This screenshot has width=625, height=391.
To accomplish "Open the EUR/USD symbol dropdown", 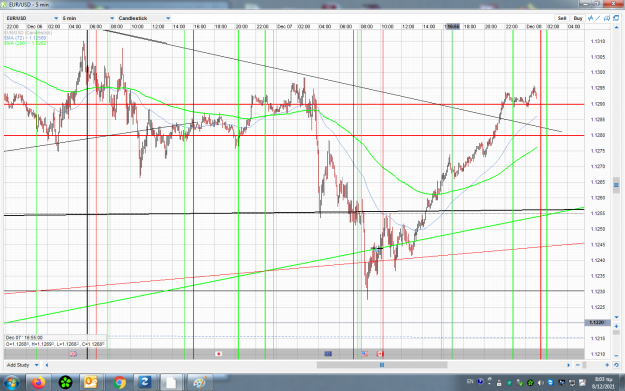I will [x=32, y=18].
